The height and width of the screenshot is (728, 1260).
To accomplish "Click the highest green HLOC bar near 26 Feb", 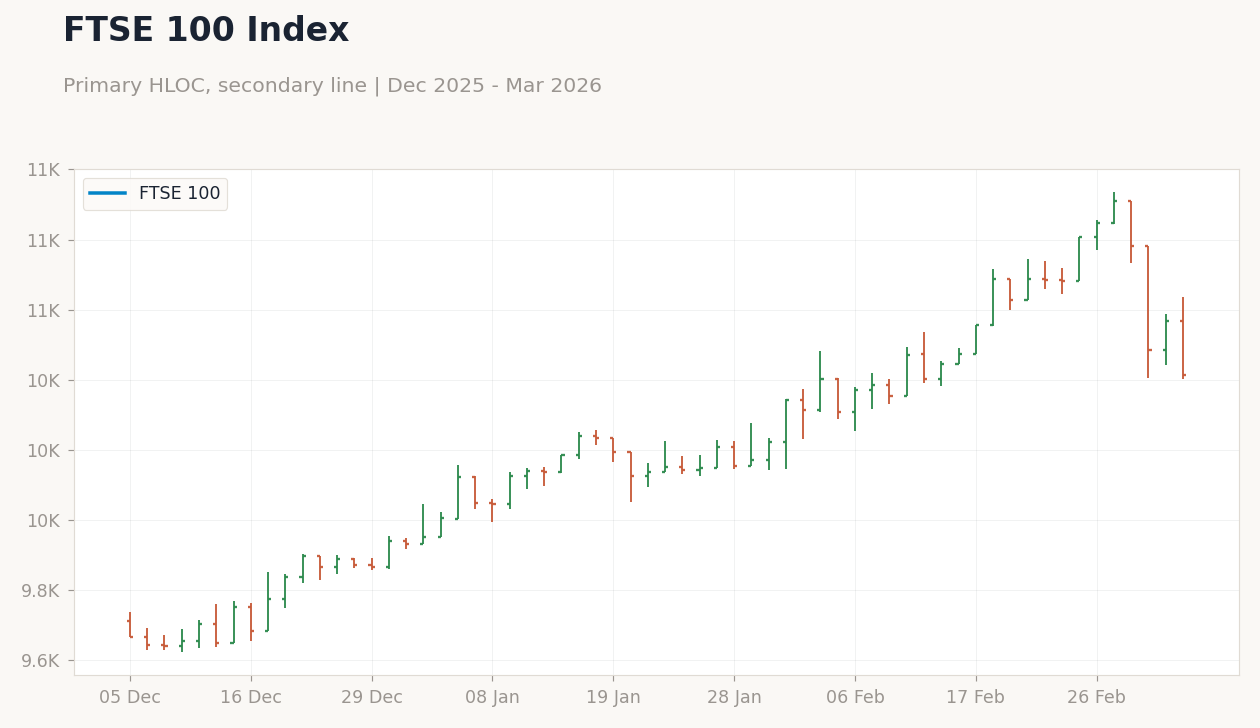I will tap(1114, 208).
